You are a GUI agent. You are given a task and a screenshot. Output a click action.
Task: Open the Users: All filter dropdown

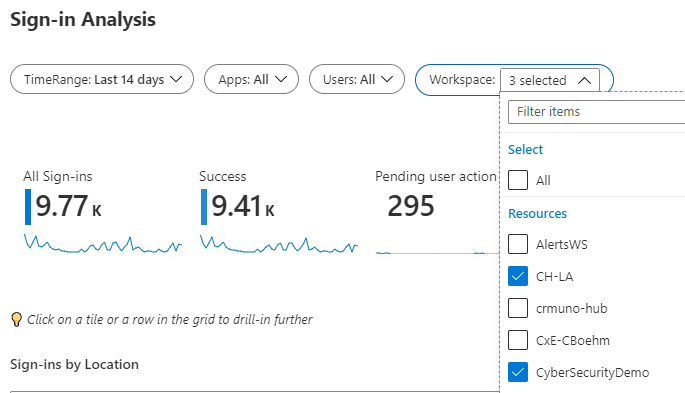click(x=357, y=79)
